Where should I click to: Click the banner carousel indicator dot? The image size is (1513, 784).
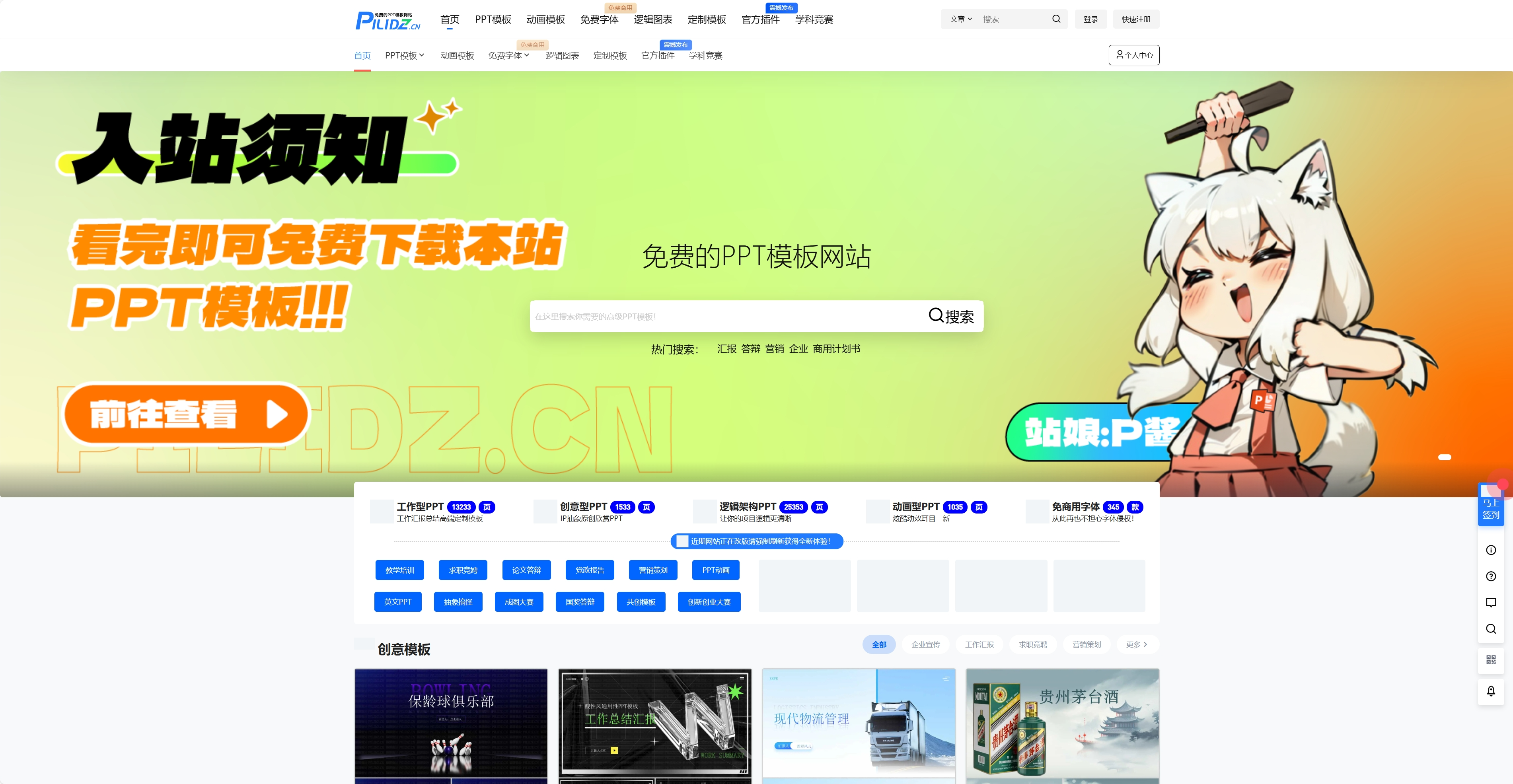pyautogui.click(x=1444, y=457)
